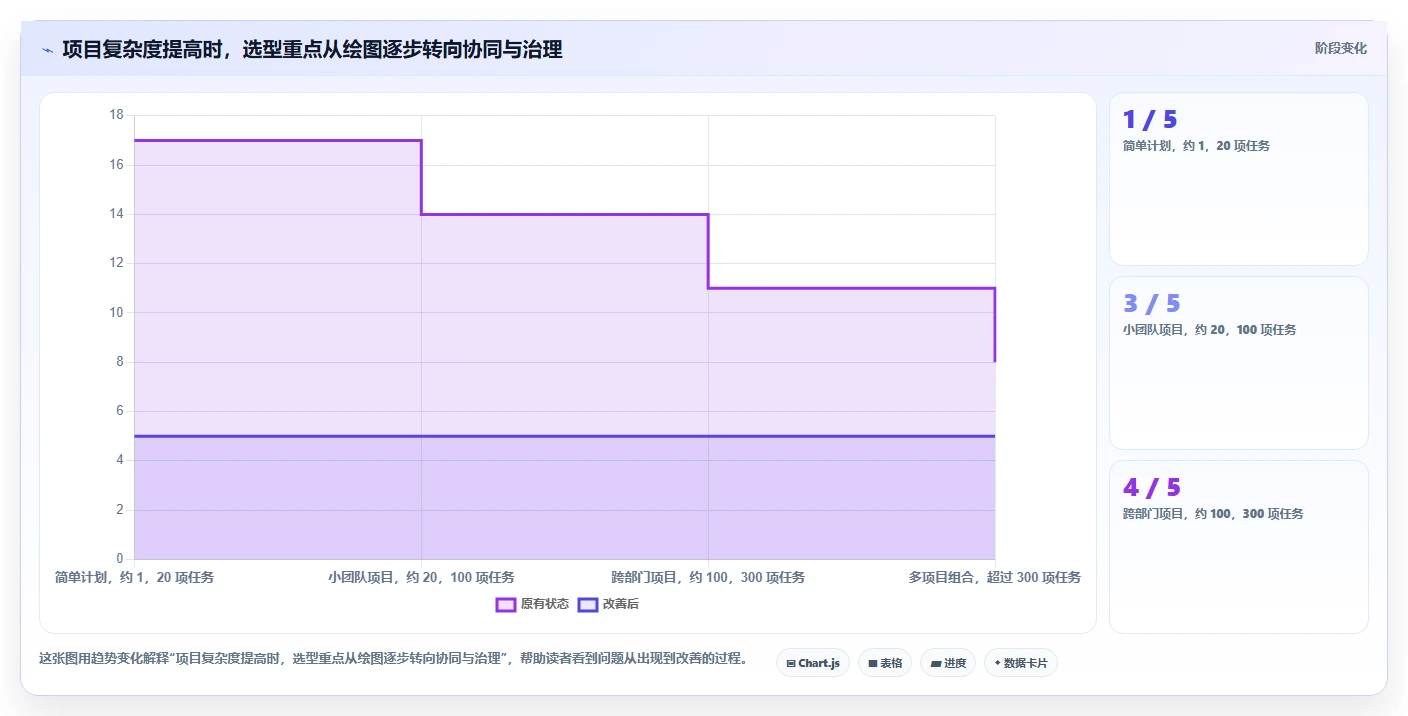
Task: Click y-axis value 2
Action: pyautogui.click(x=120, y=510)
